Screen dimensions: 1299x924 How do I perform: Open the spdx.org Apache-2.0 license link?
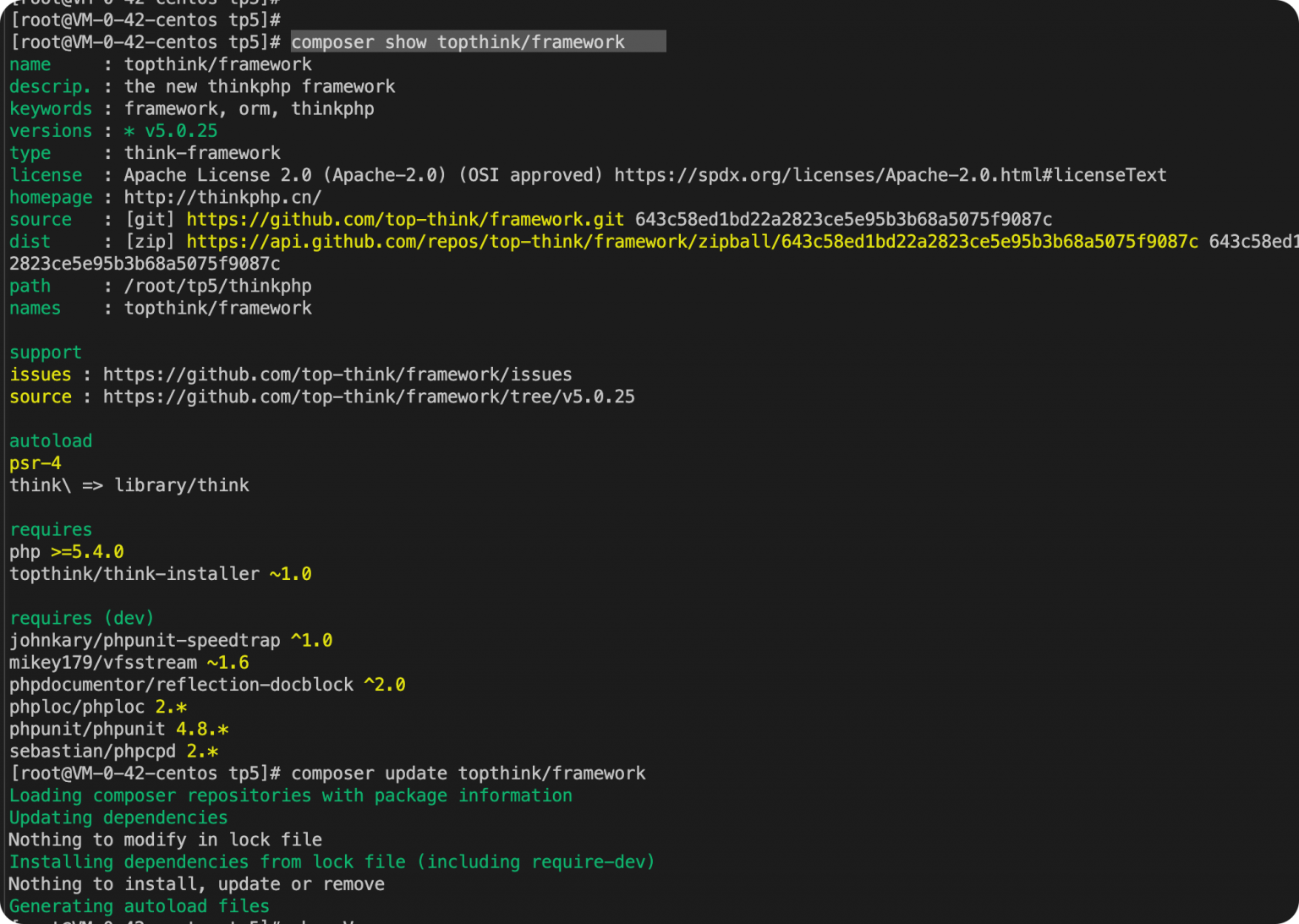(890, 175)
